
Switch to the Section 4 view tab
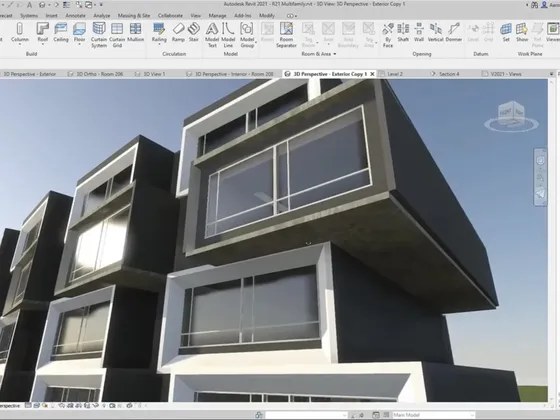click(x=445, y=74)
